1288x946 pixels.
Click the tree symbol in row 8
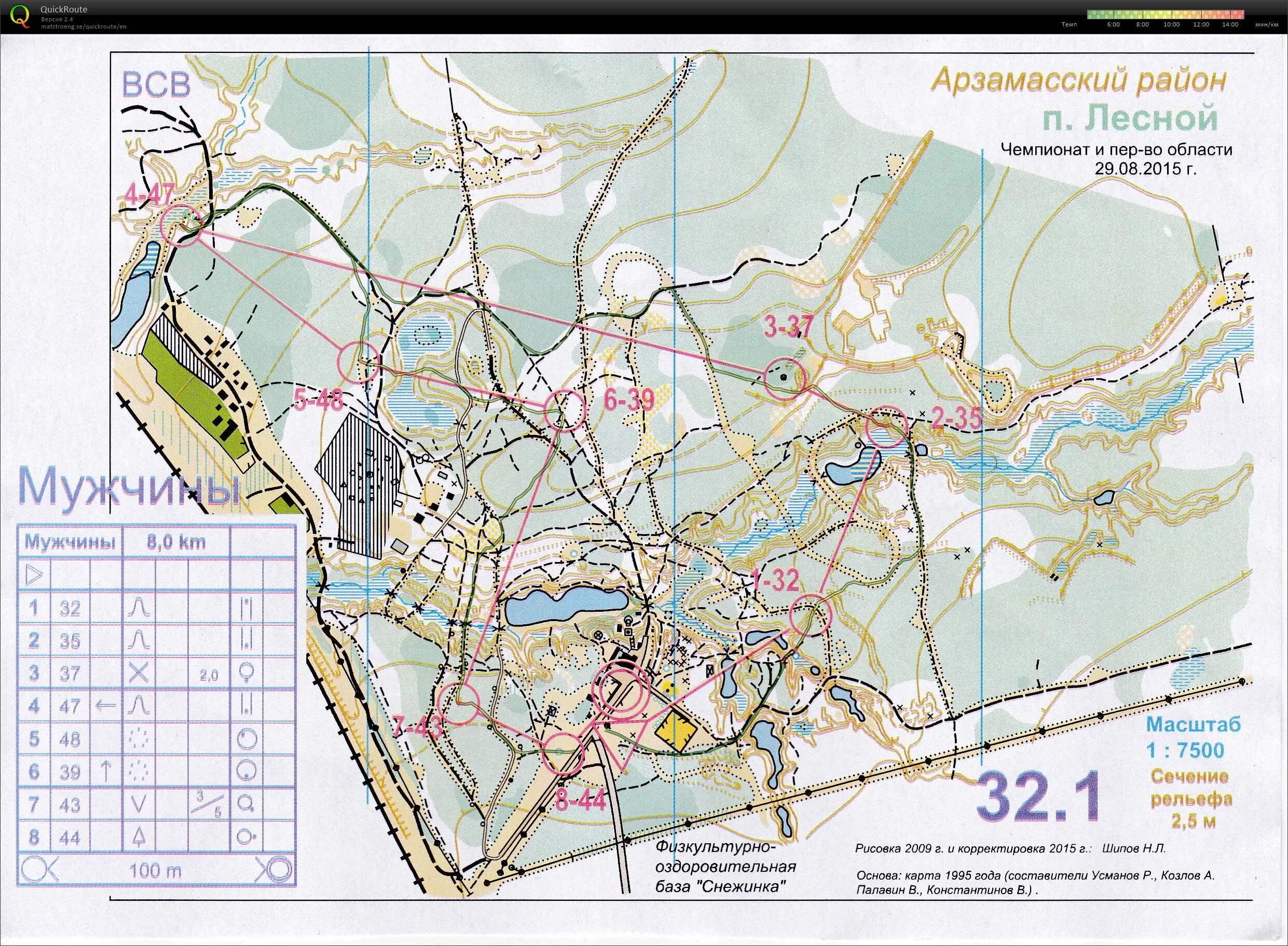point(138,837)
